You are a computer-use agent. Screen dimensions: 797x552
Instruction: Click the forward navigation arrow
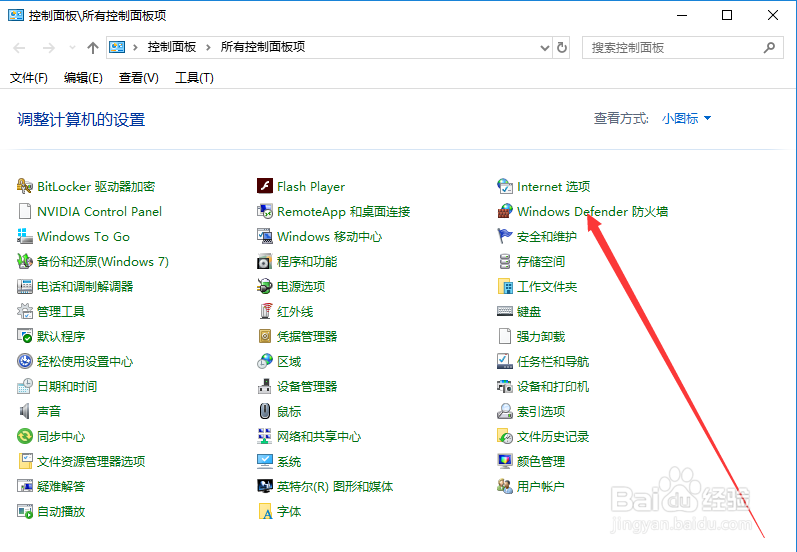point(49,48)
